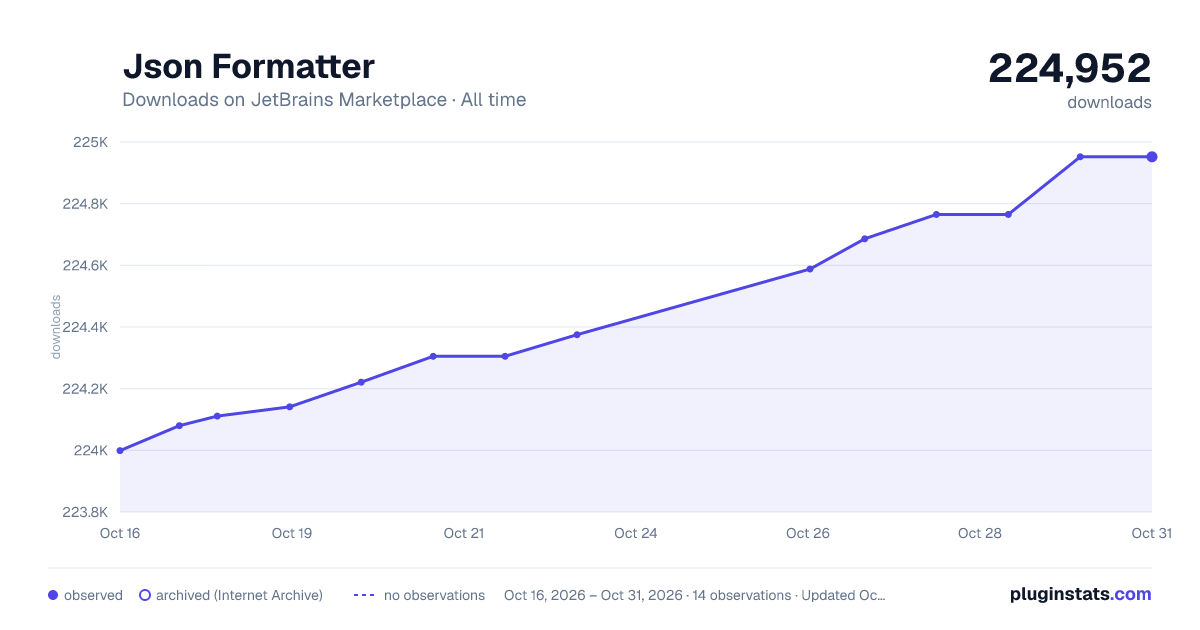Click the "Downloads on JetBrains Marketplace · All time" subtitle
The width and height of the screenshot is (1200, 630).
pyautogui.click(x=324, y=100)
